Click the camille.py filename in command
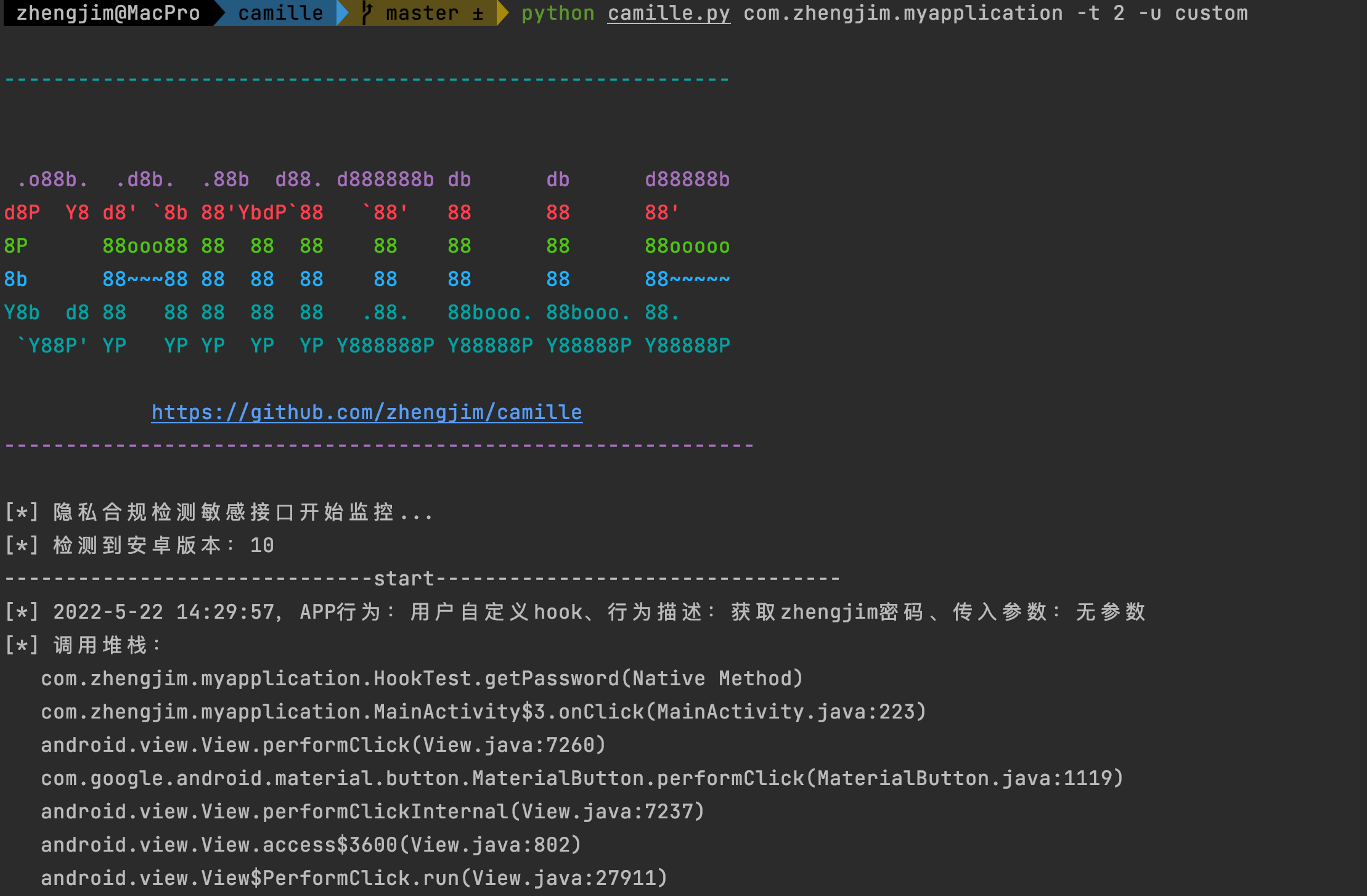1367x896 pixels. 669,13
